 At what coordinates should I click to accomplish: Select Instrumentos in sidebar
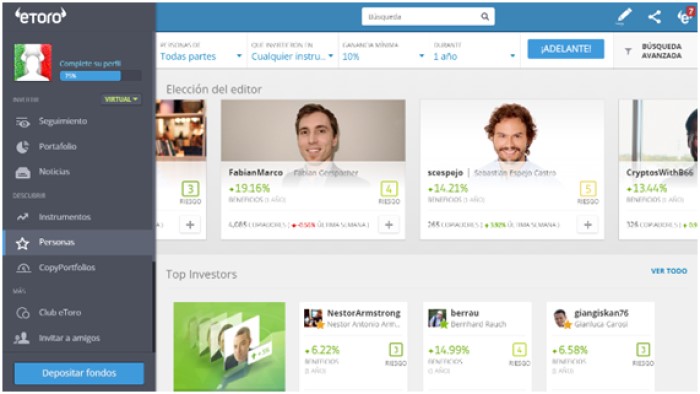pos(79,217)
